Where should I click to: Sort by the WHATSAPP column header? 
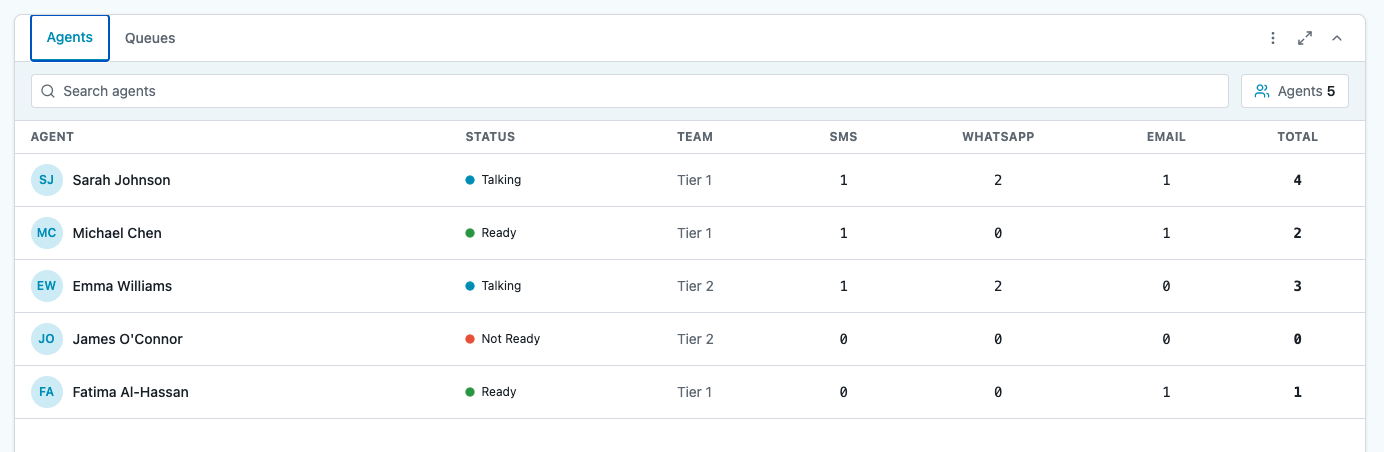click(998, 137)
